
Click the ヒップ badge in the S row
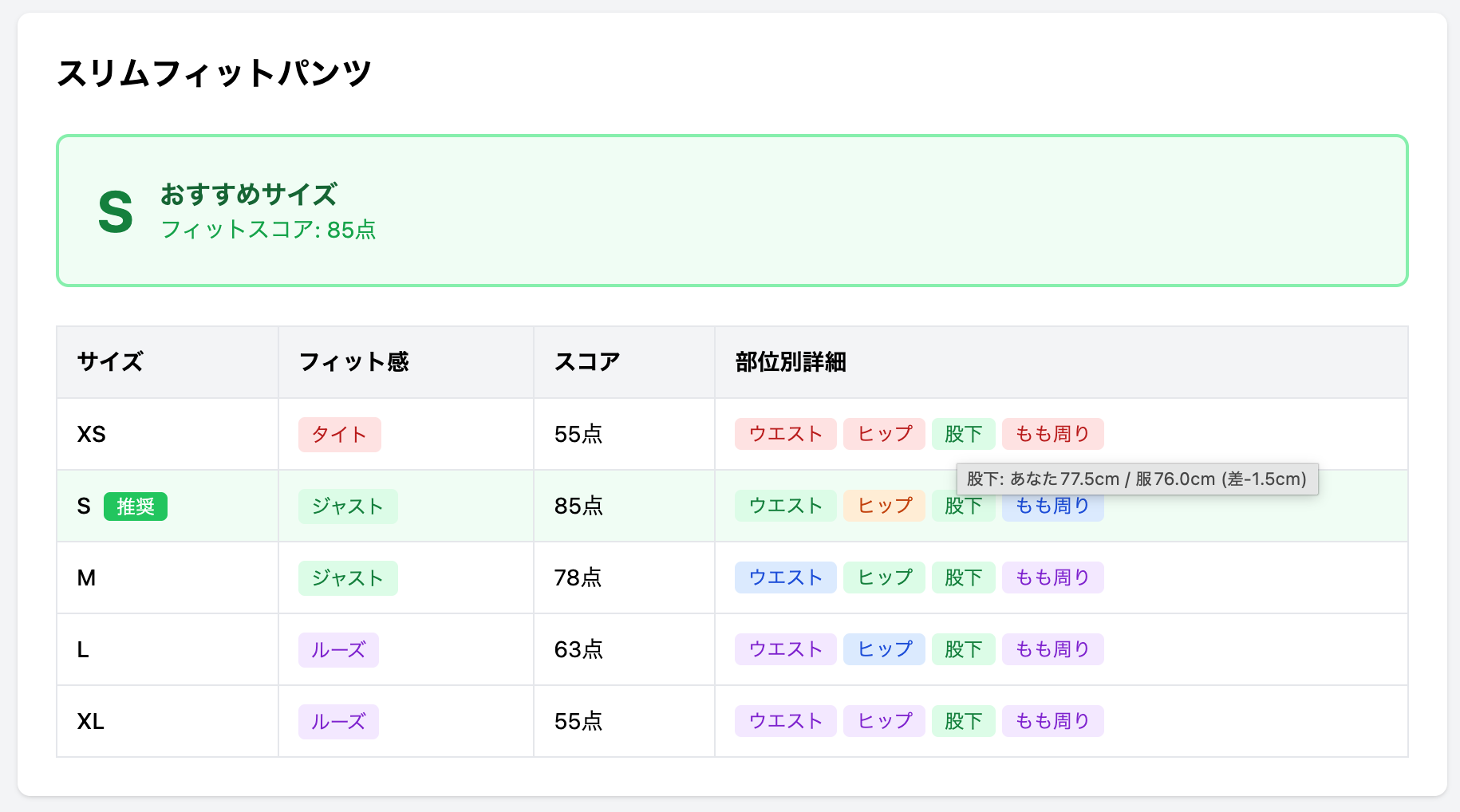pos(884,506)
